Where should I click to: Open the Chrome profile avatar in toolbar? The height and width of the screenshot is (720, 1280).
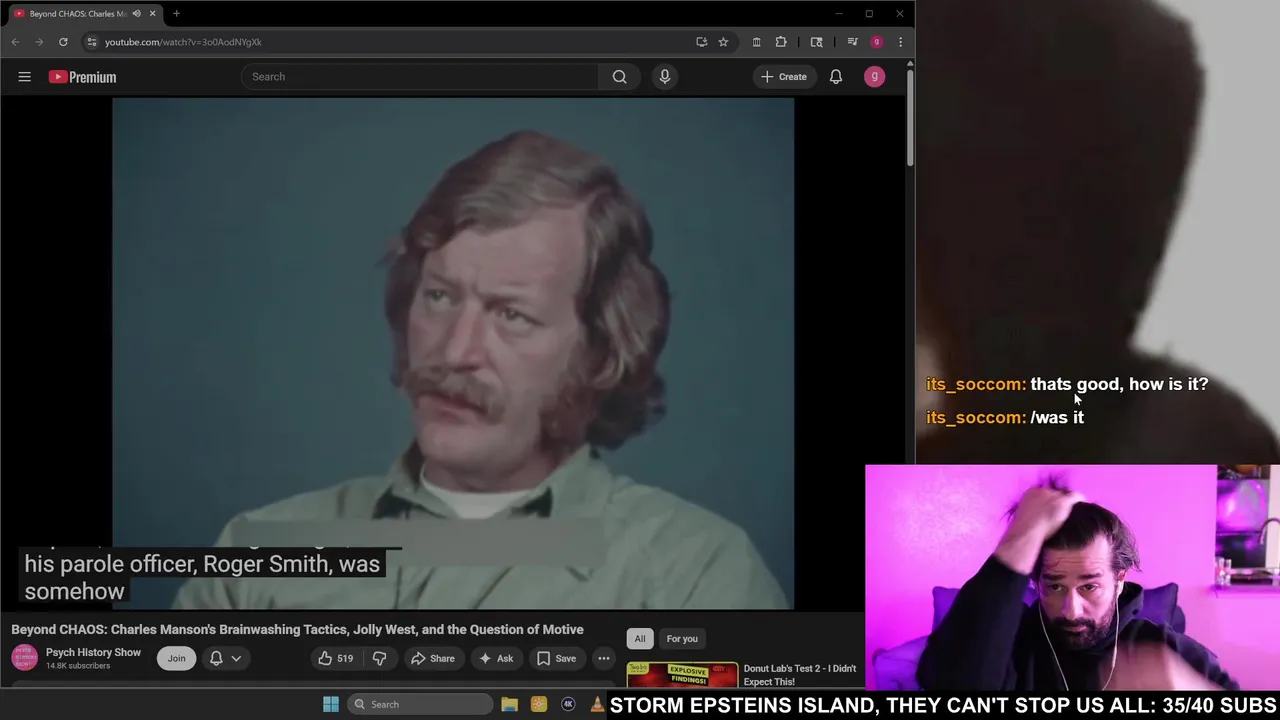coord(877,42)
